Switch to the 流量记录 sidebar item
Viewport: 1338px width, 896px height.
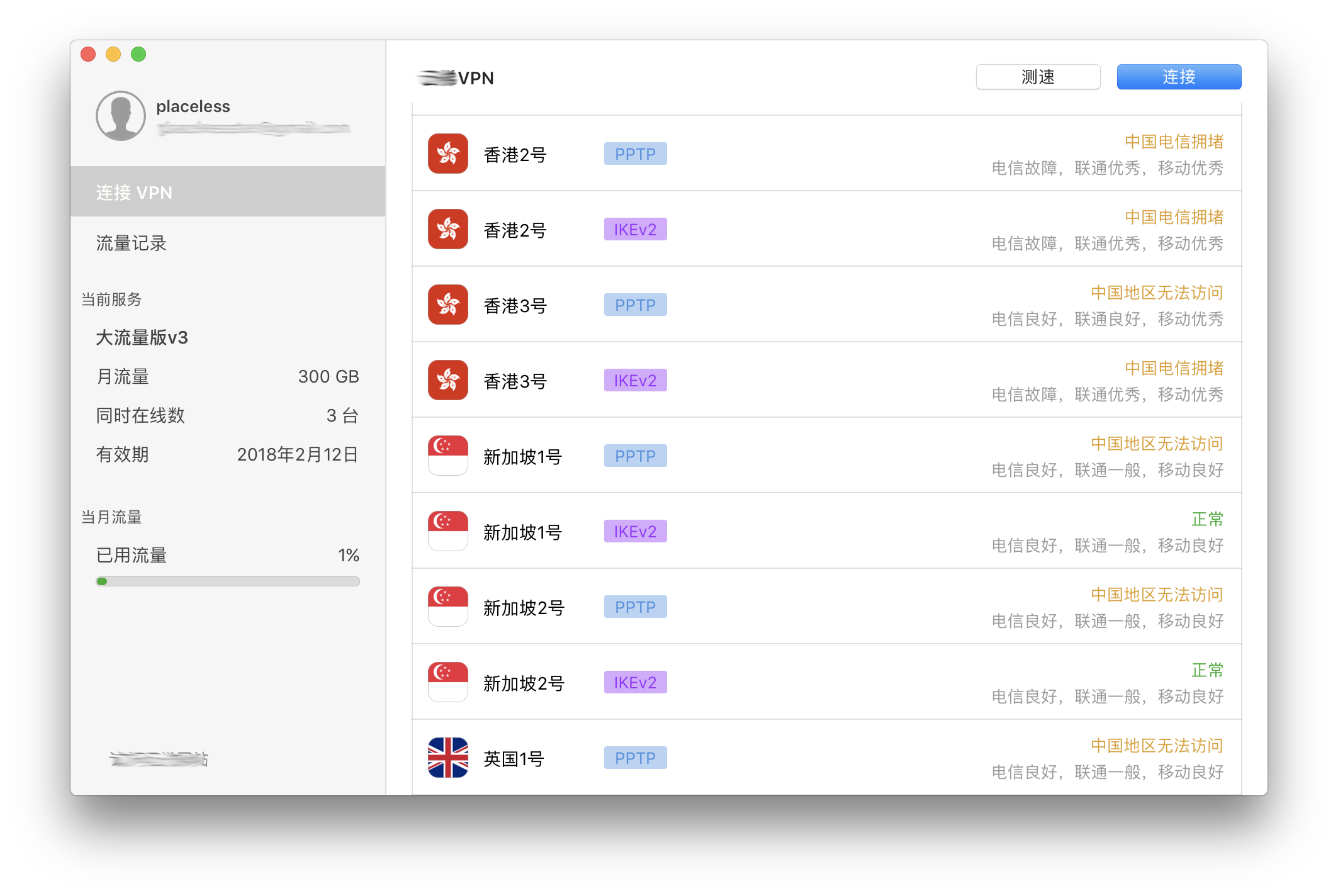132,244
